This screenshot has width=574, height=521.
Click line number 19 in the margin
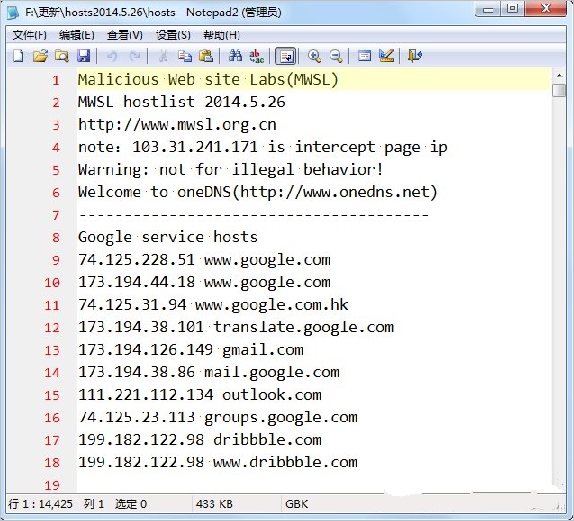click(52, 485)
